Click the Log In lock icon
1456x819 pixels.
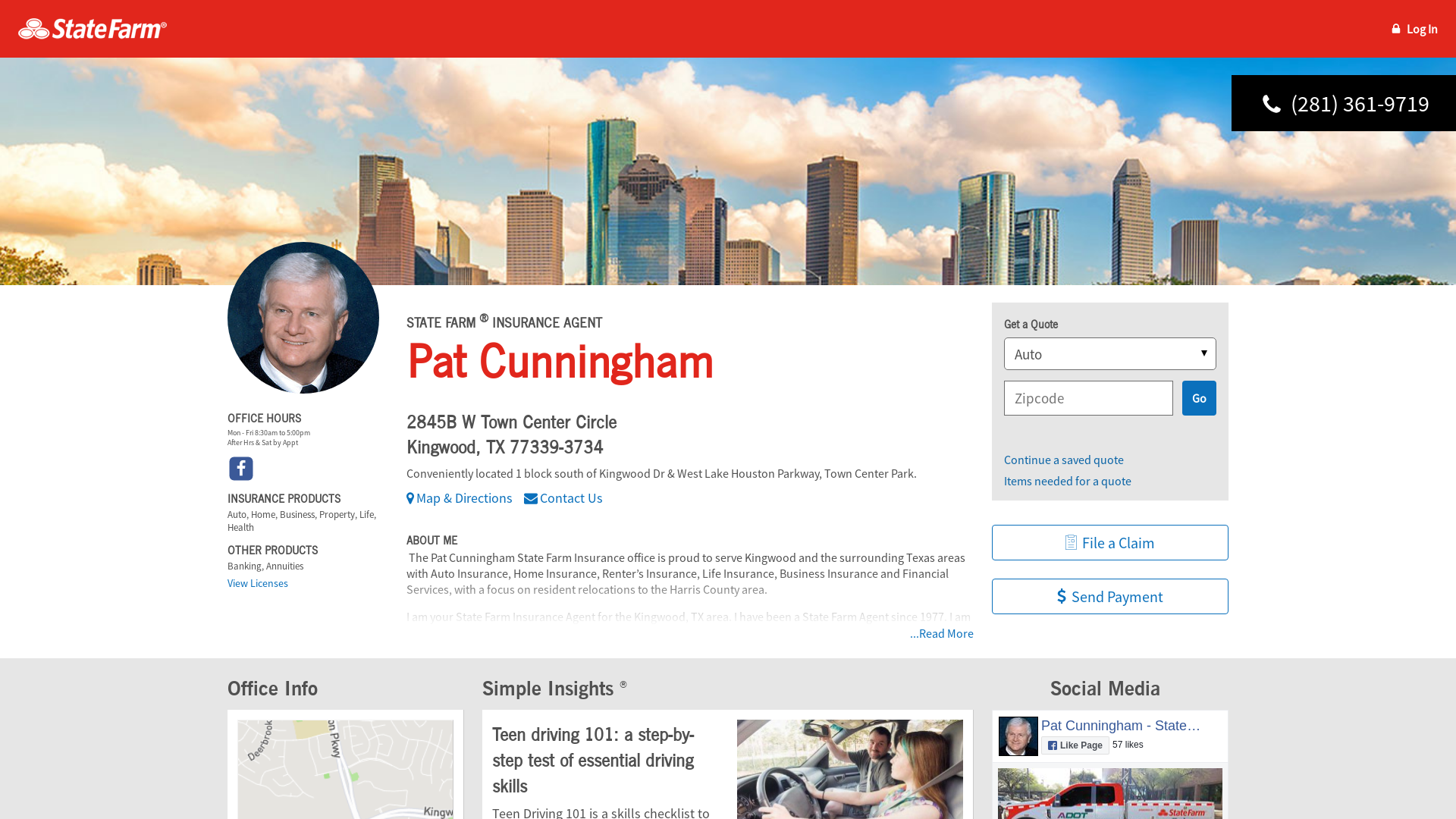pyautogui.click(x=1395, y=29)
